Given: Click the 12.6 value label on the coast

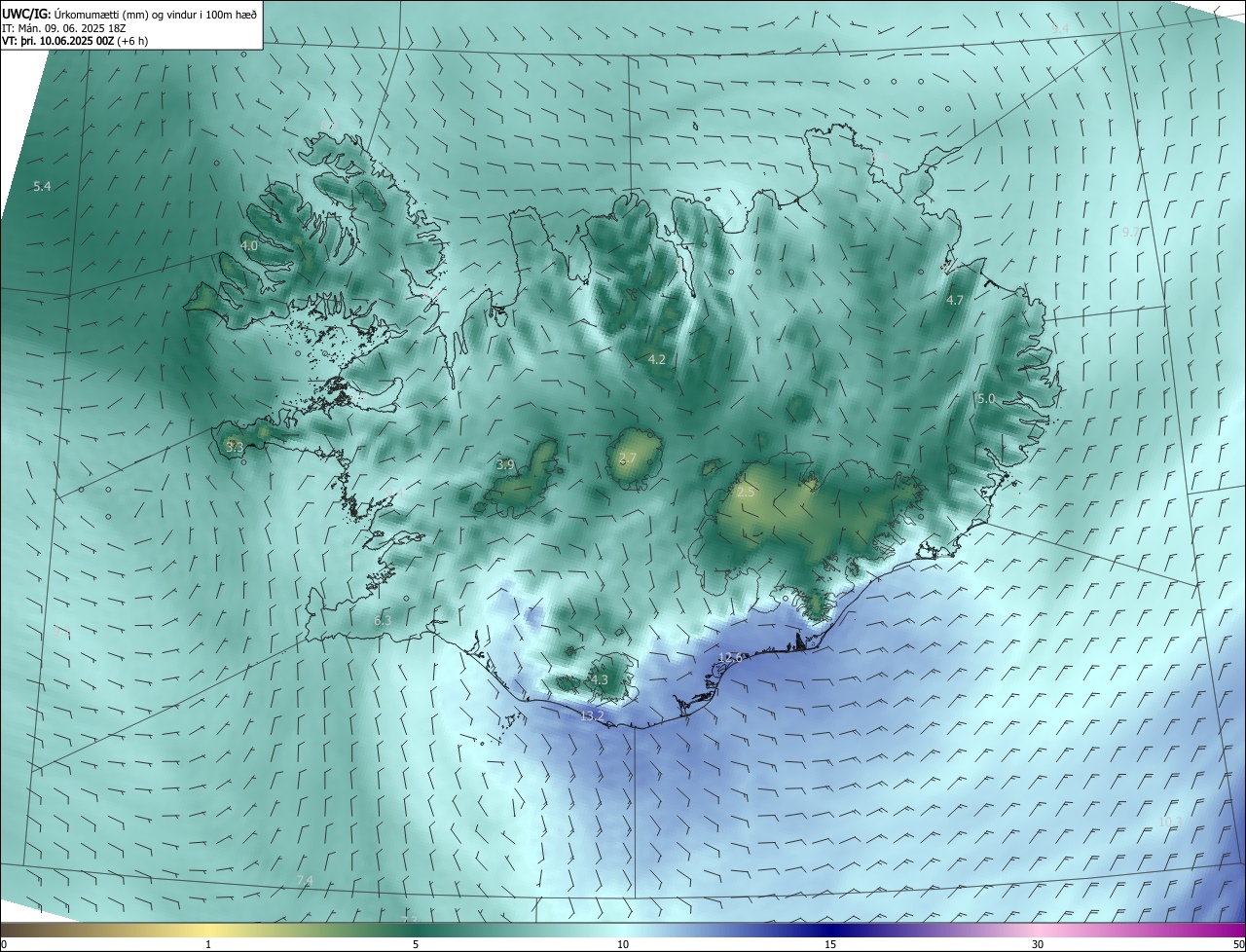Looking at the screenshot, I should (730, 658).
